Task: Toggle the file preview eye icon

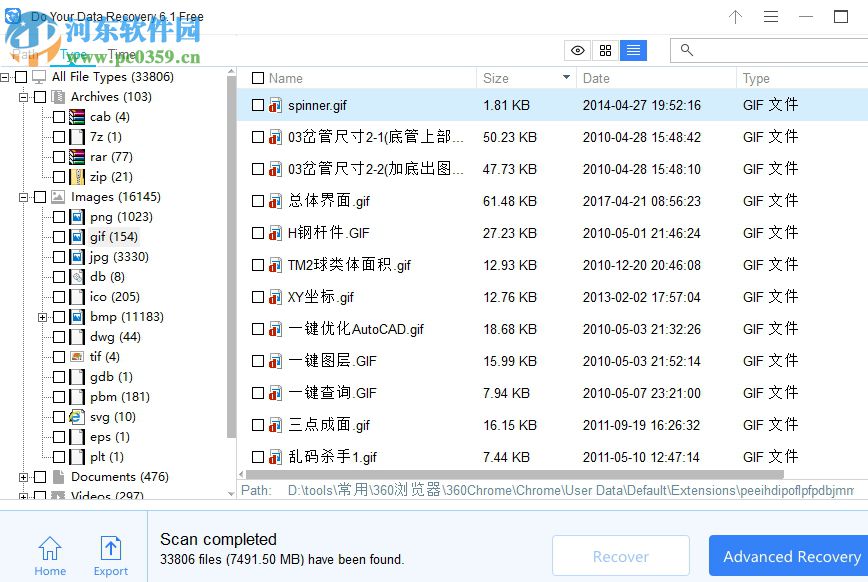Action: tap(577, 50)
